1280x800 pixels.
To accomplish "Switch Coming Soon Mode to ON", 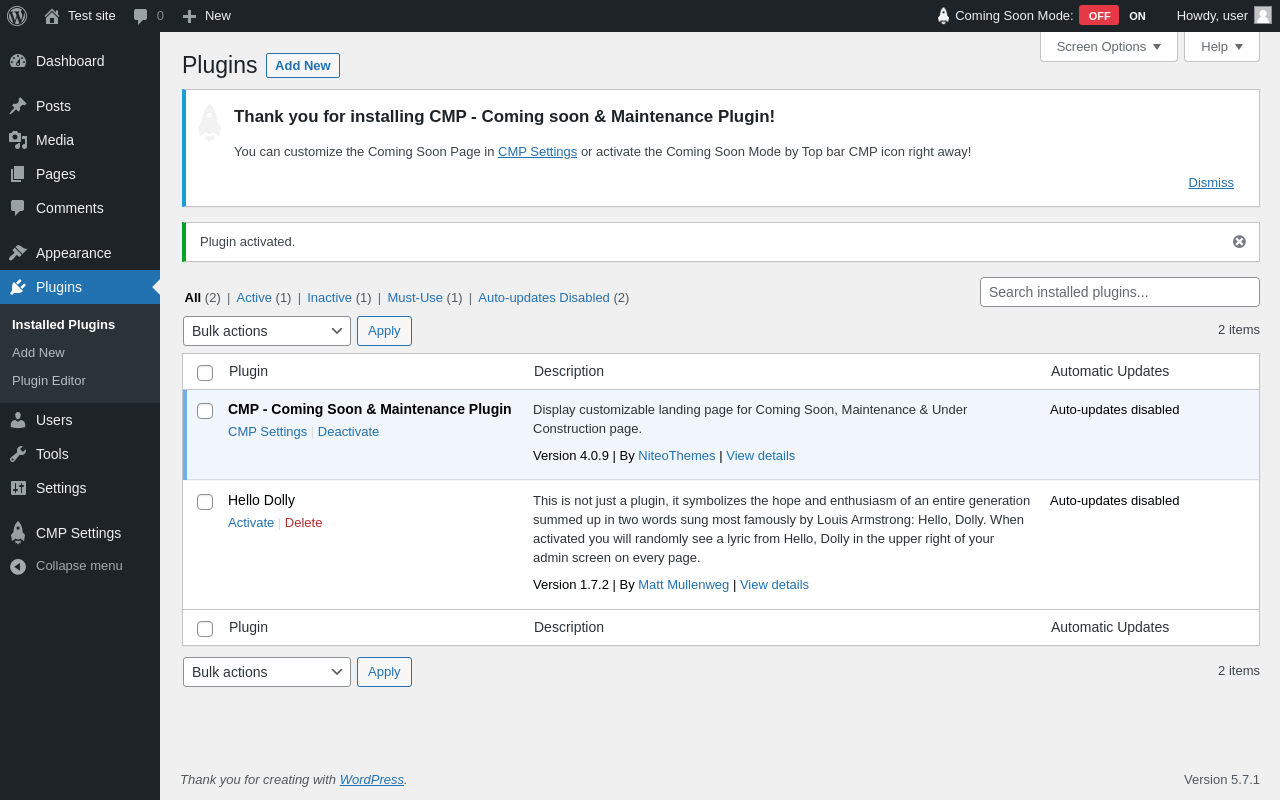I will (1137, 16).
